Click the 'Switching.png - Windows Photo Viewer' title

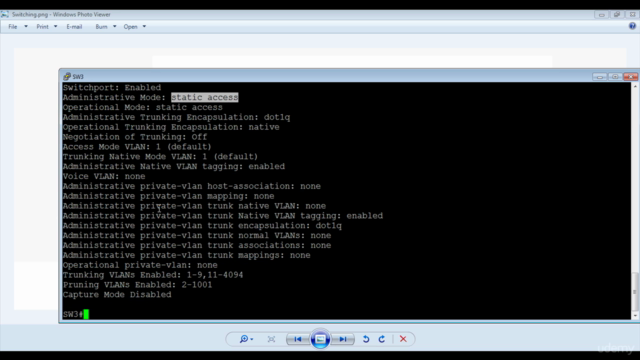[61, 14]
